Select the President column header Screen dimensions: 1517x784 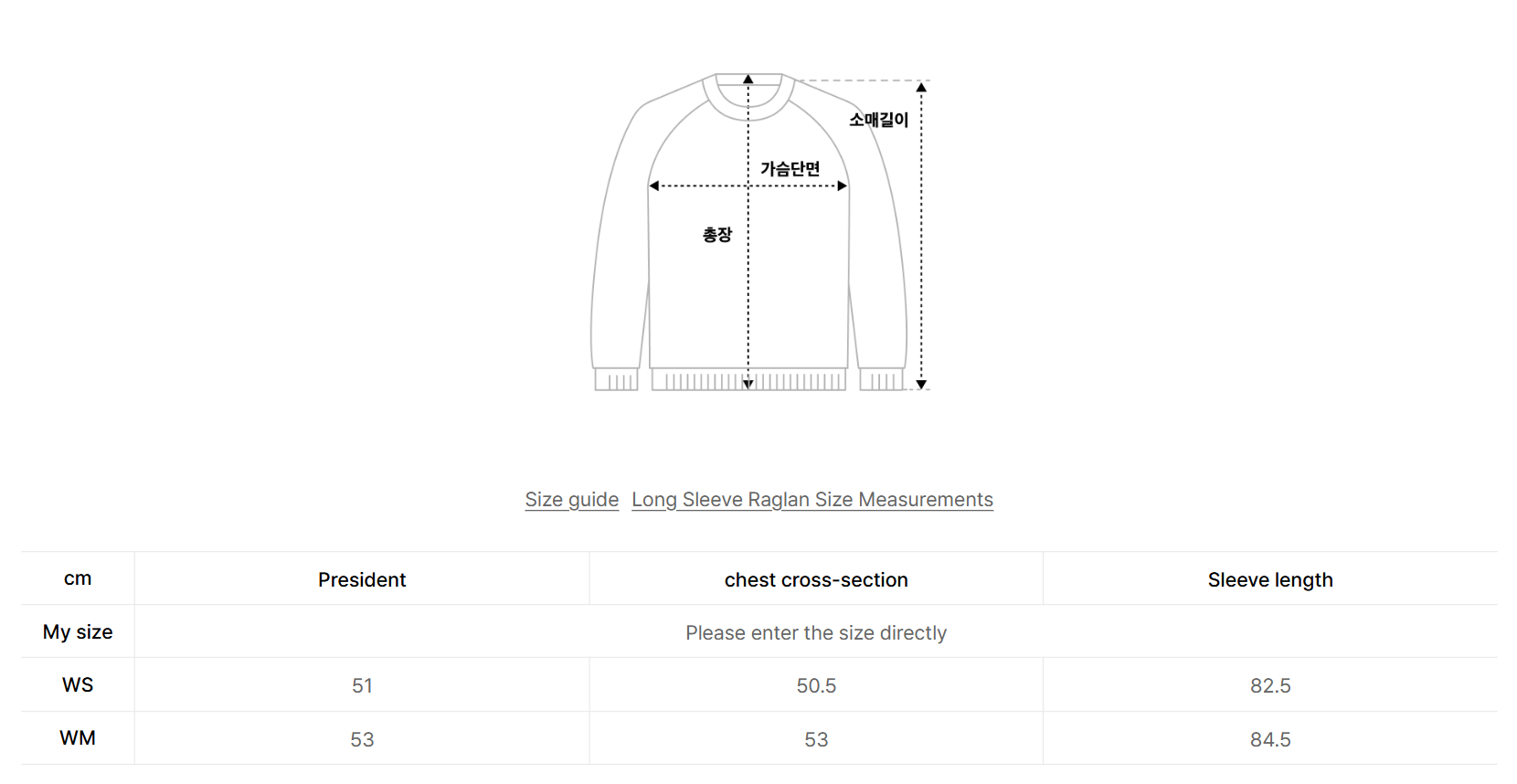pos(362,579)
